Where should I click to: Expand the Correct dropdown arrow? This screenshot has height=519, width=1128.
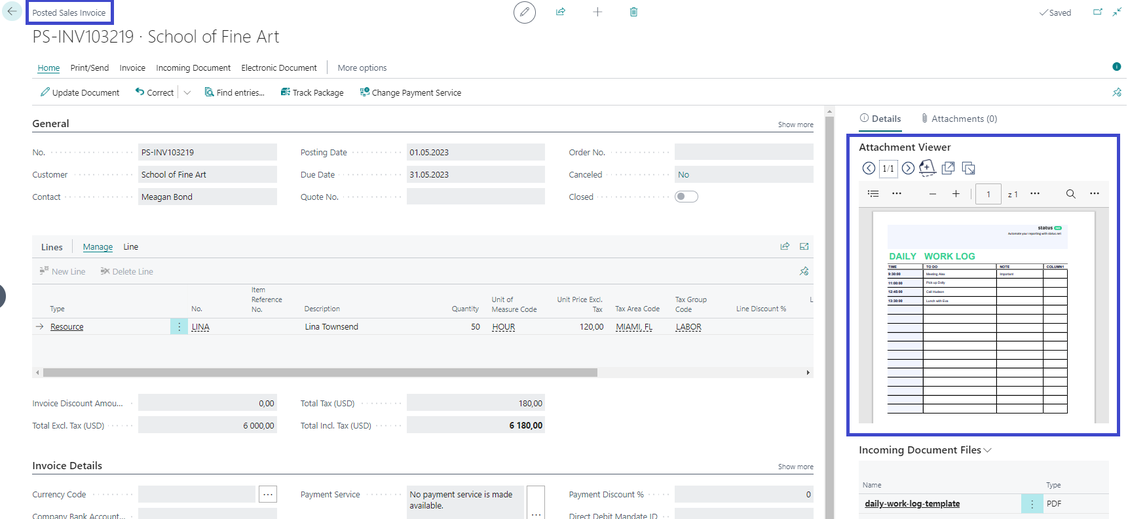[187, 93]
